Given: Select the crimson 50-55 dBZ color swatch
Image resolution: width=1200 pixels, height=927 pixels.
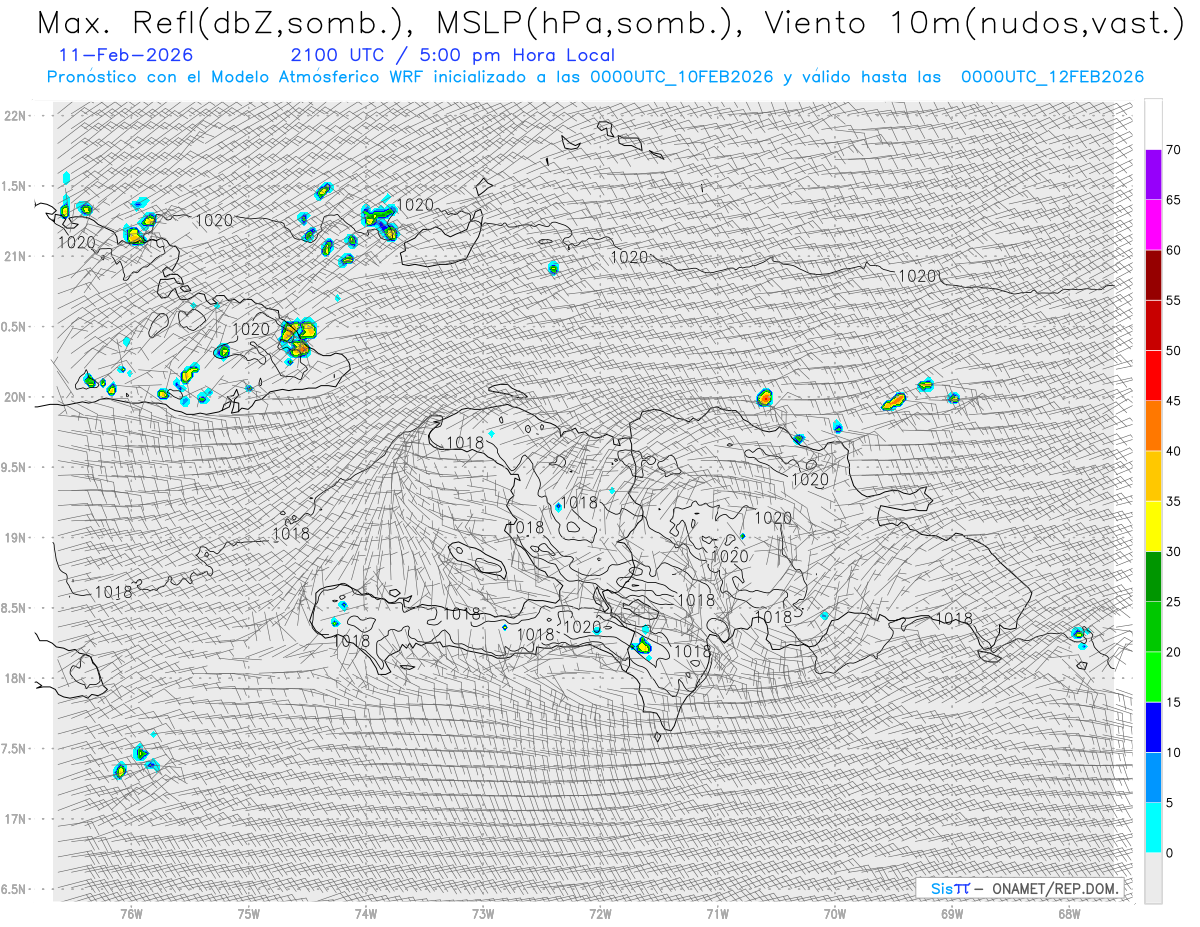Looking at the screenshot, I should click(1153, 325).
